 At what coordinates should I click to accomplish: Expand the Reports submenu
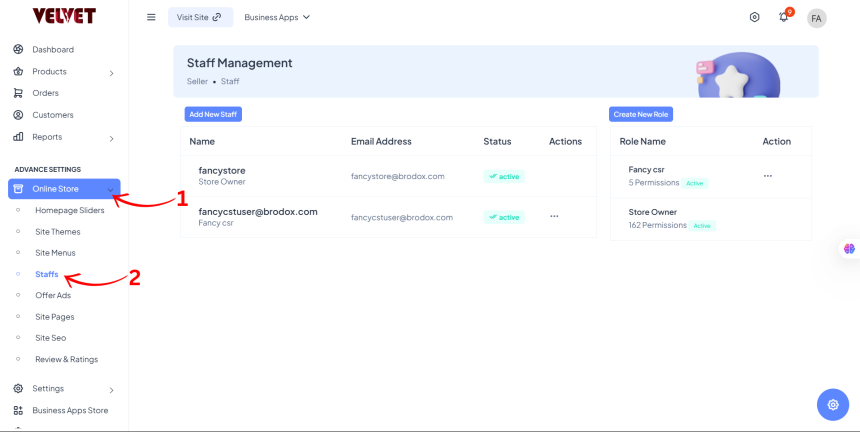[x=111, y=137]
